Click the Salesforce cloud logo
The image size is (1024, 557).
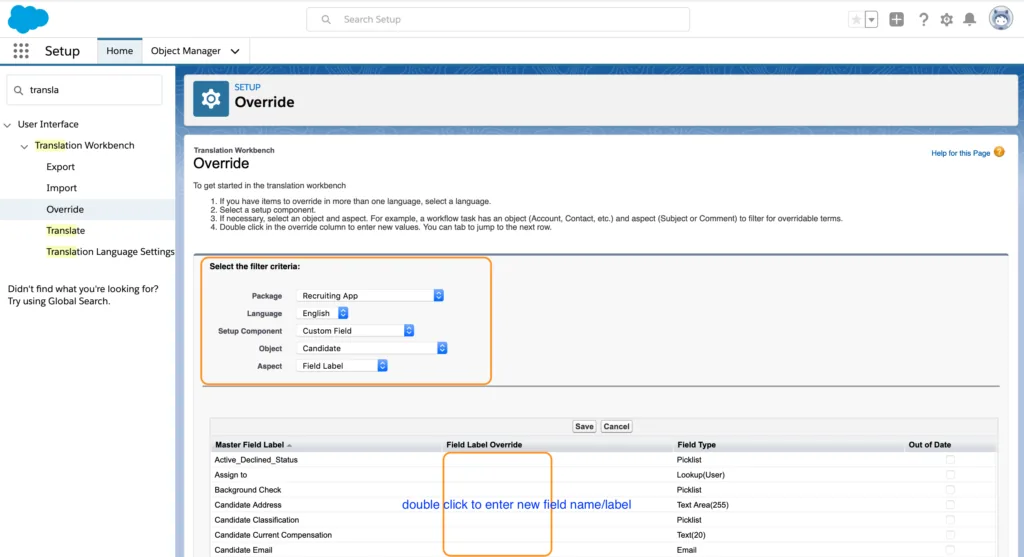click(28, 19)
